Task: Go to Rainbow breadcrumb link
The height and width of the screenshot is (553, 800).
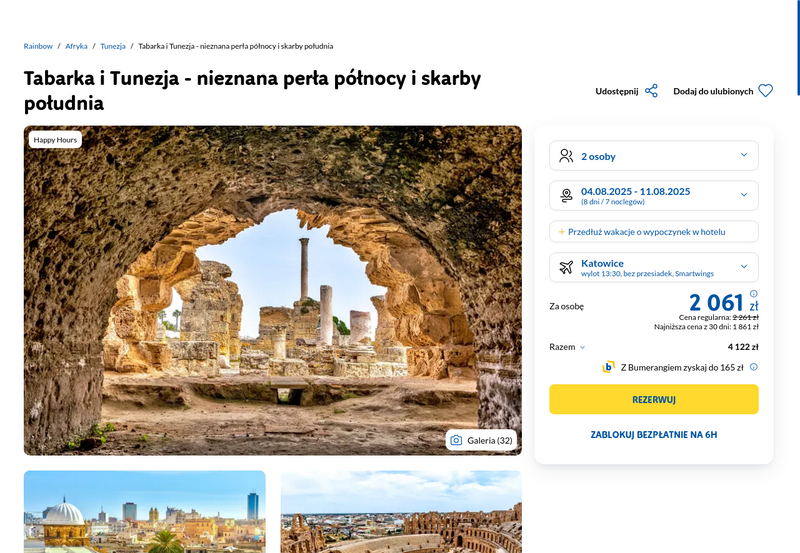Action: coord(38,46)
